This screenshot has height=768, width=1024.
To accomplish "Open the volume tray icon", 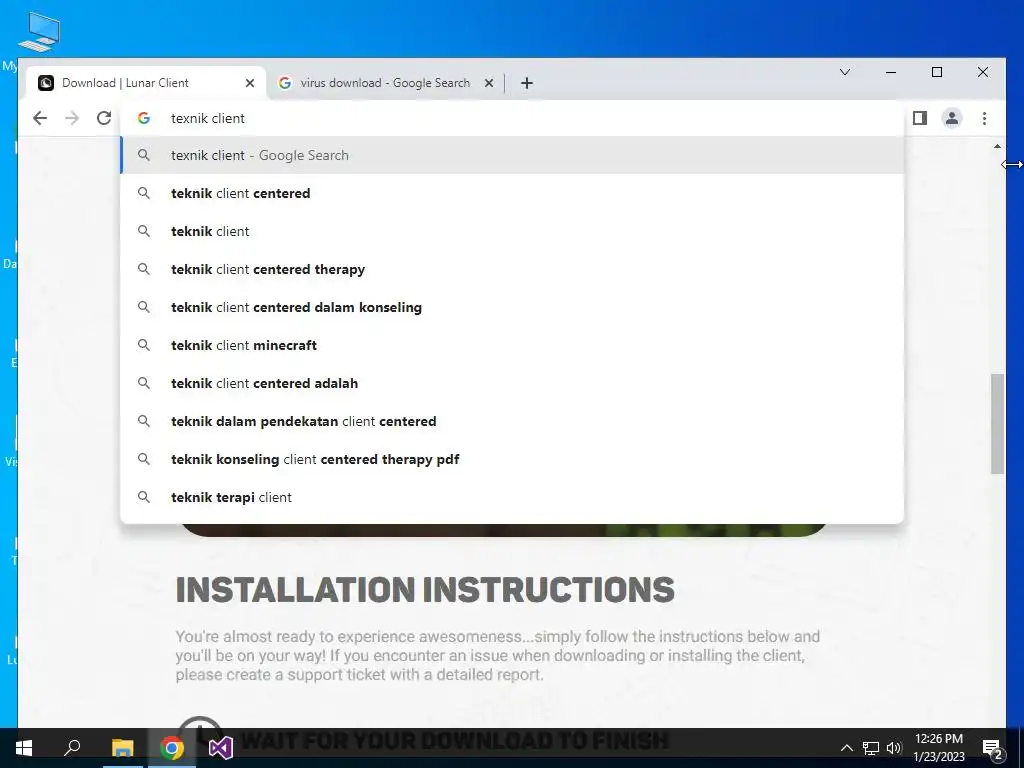I will pyautogui.click(x=894, y=748).
